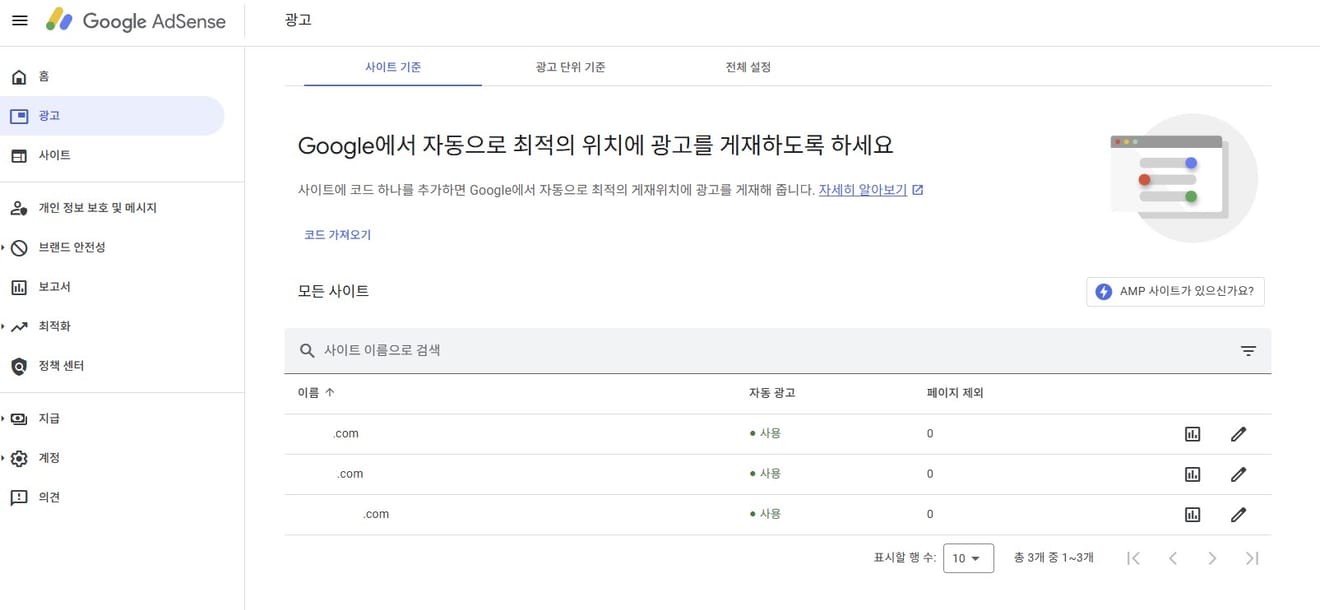Click the 계정 gear icon
The width and height of the screenshot is (1320, 610).
click(x=19, y=458)
